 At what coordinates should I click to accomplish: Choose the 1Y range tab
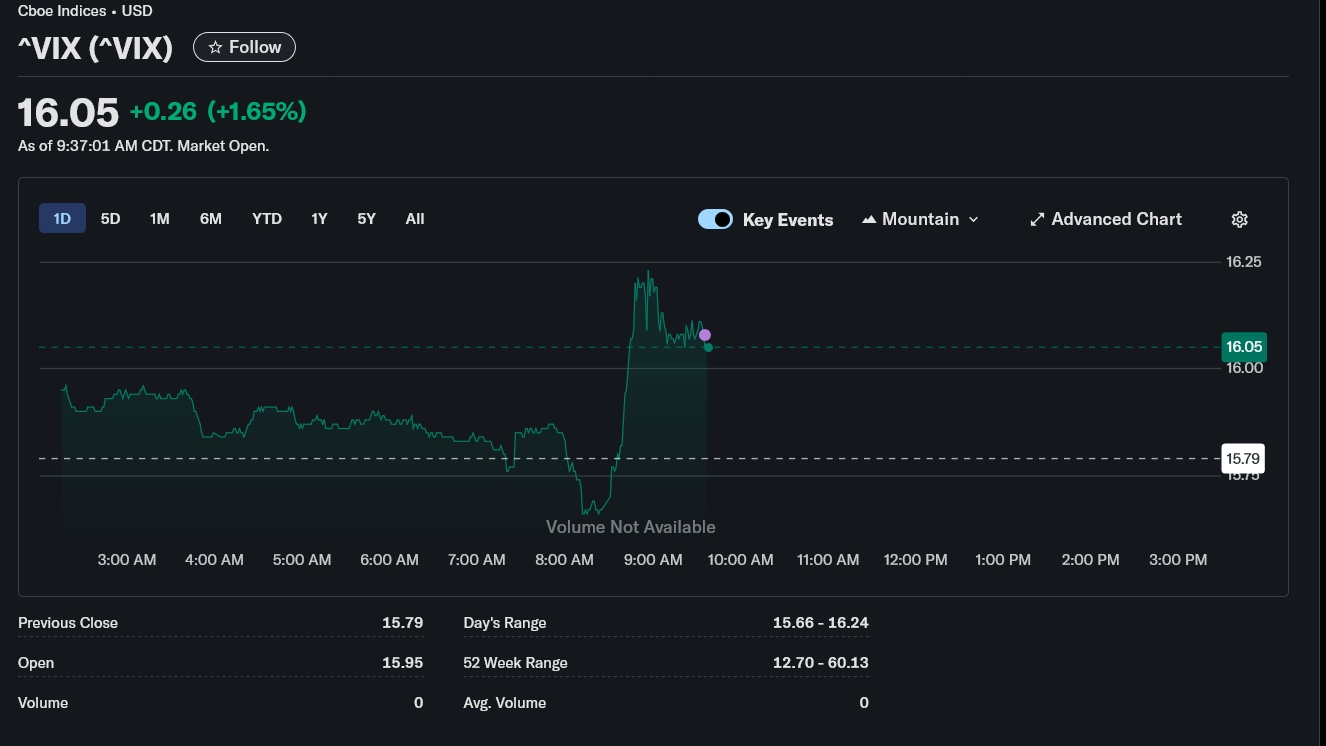[319, 218]
